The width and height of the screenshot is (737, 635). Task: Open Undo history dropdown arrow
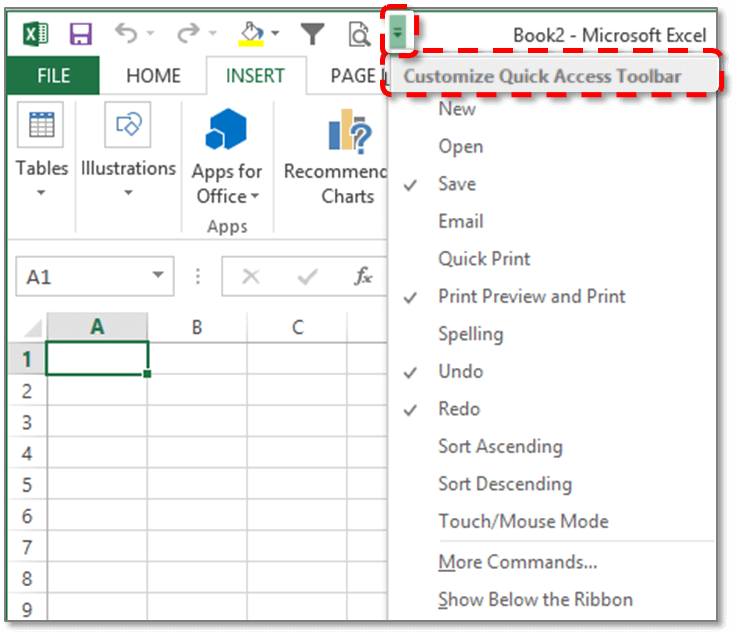point(150,33)
